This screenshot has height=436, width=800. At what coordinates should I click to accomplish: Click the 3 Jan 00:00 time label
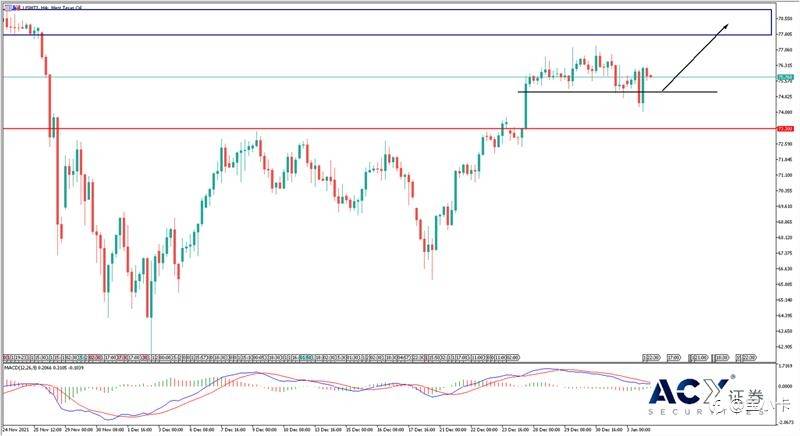(639, 430)
